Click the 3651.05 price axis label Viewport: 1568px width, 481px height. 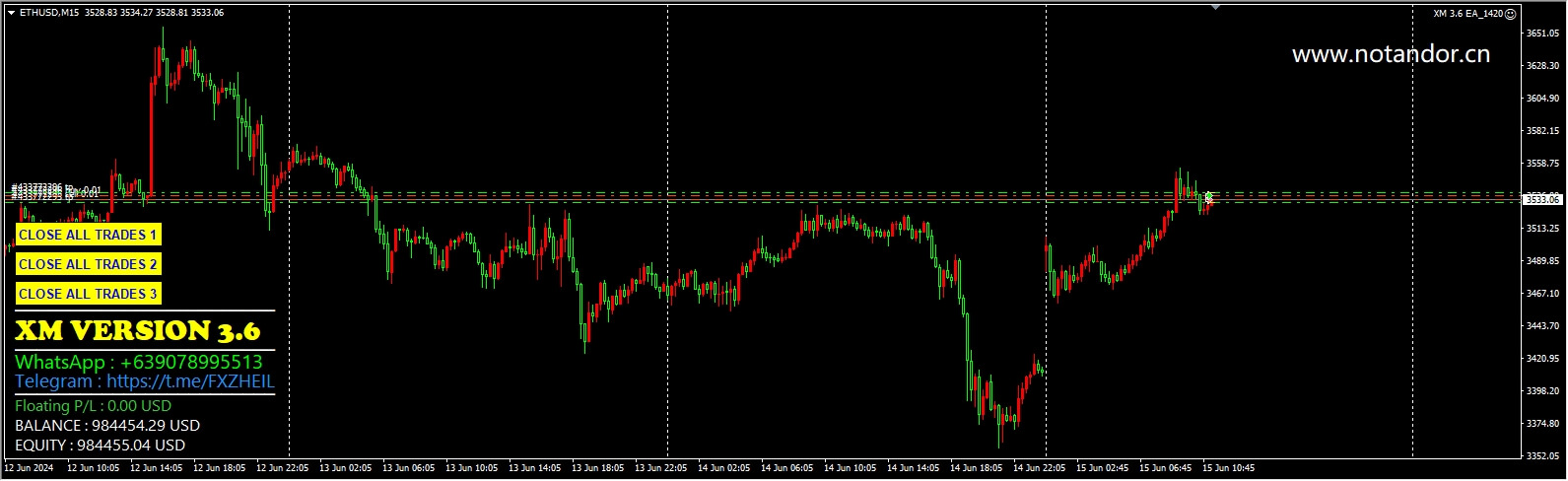point(1542,34)
